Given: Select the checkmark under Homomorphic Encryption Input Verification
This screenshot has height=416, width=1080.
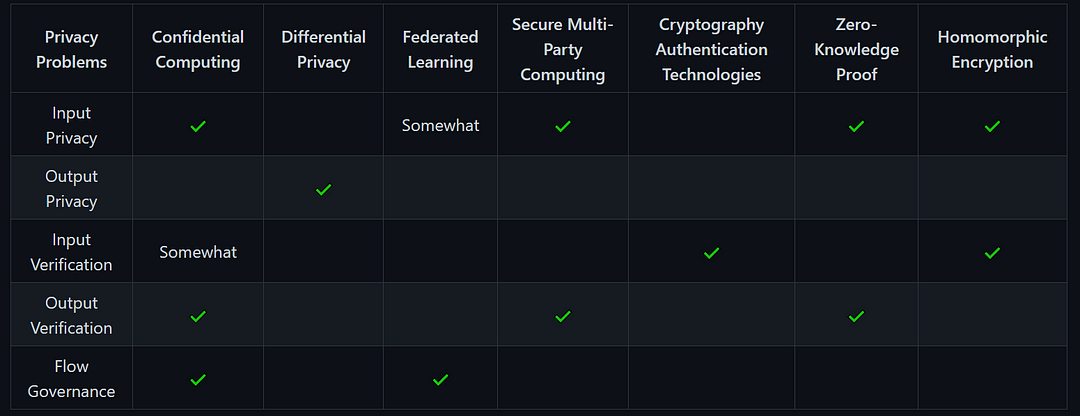Looking at the screenshot, I should coord(992,253).
